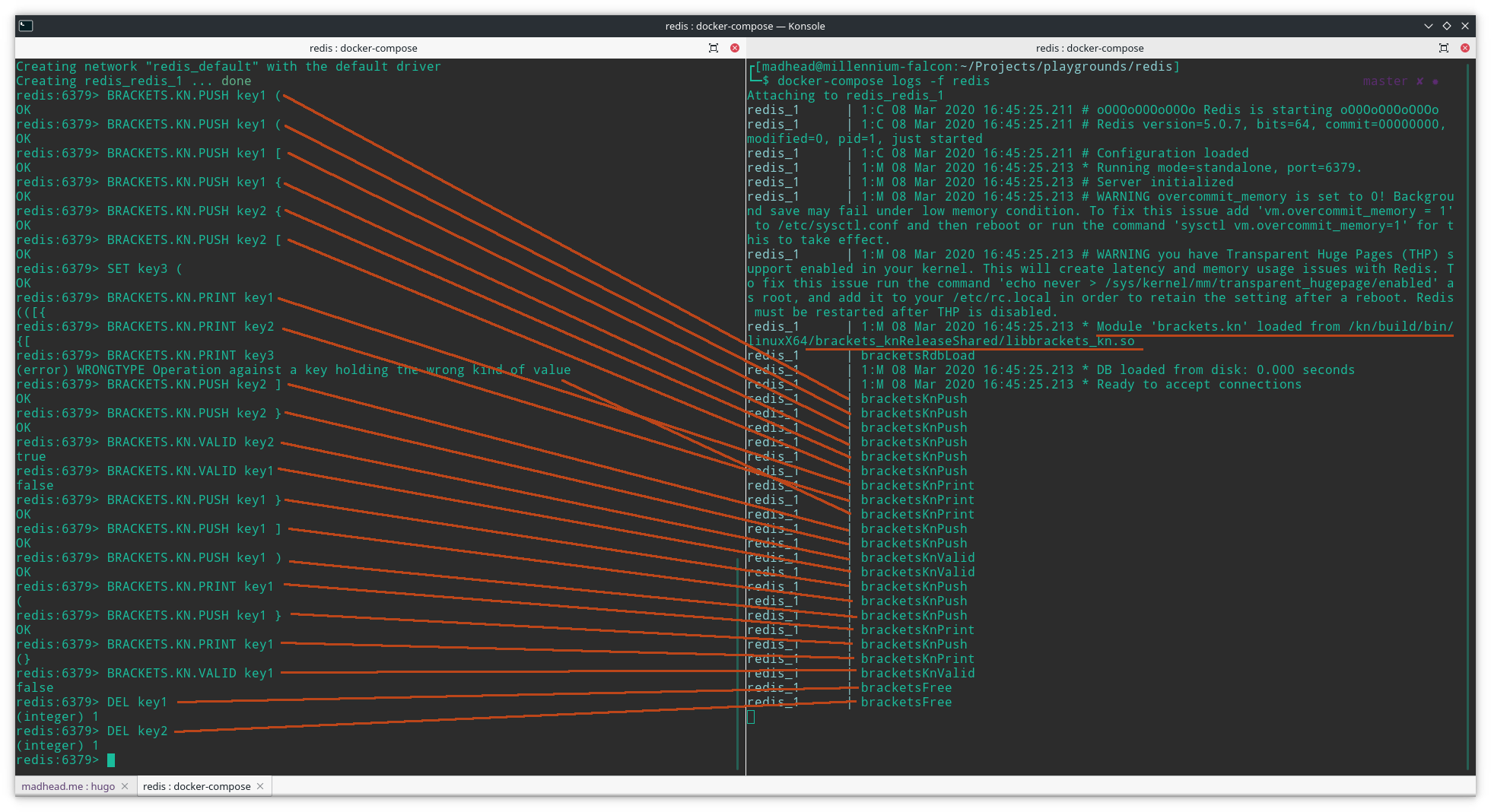
Task: Click 'Attaching to redis_redis_1' line
Action: pos(845,95)
